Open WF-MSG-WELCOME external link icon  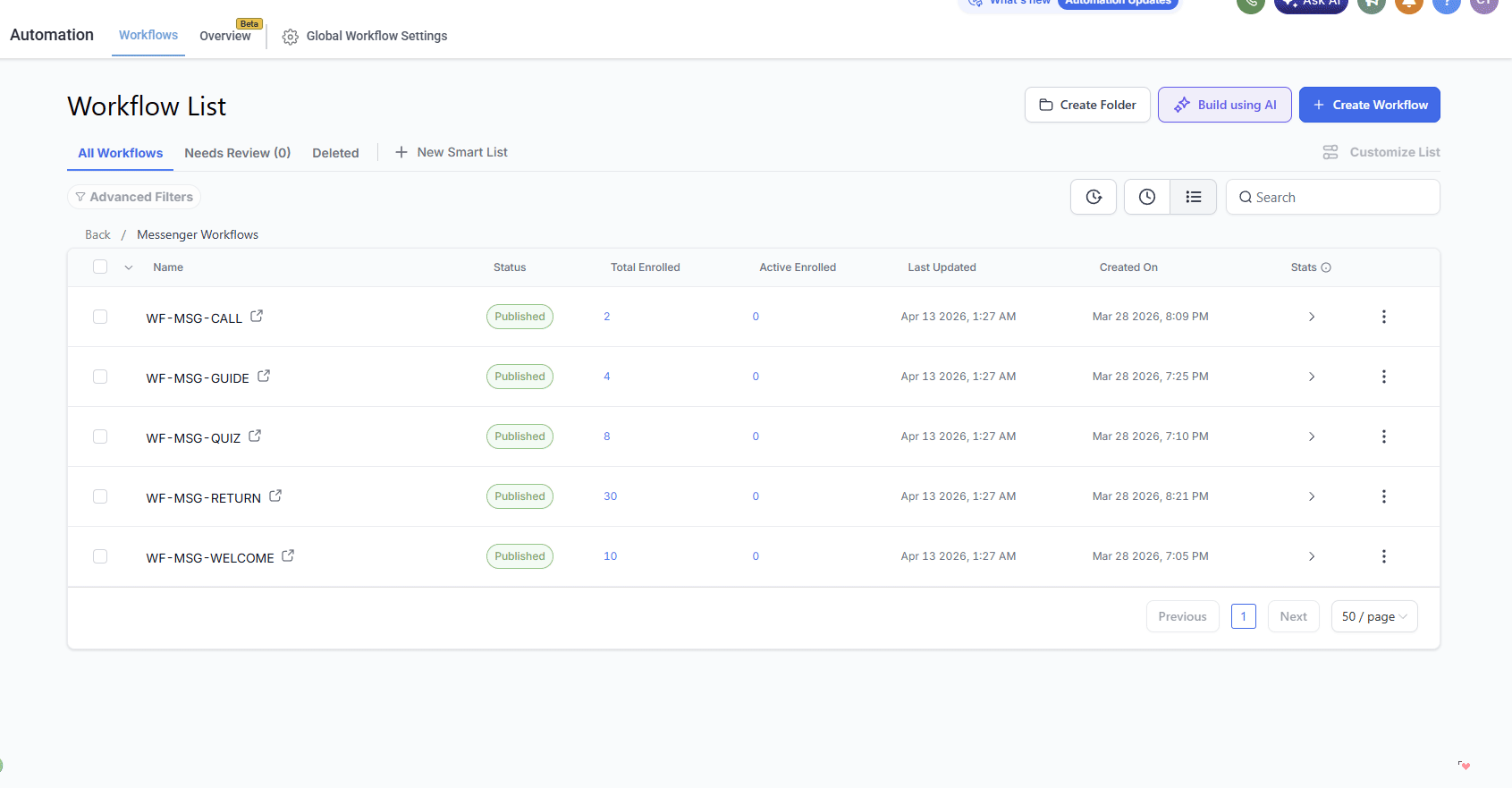288,555
